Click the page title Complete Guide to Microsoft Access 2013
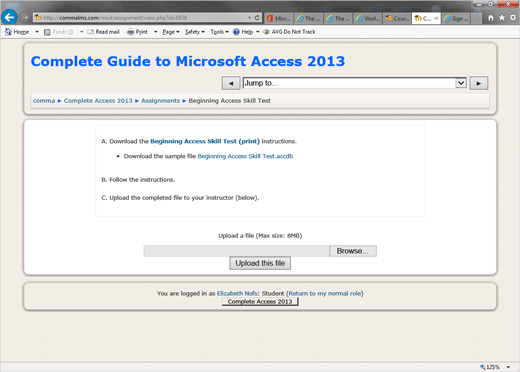The width and height of the screenshot is (520, 372). [x=188, y=61]
